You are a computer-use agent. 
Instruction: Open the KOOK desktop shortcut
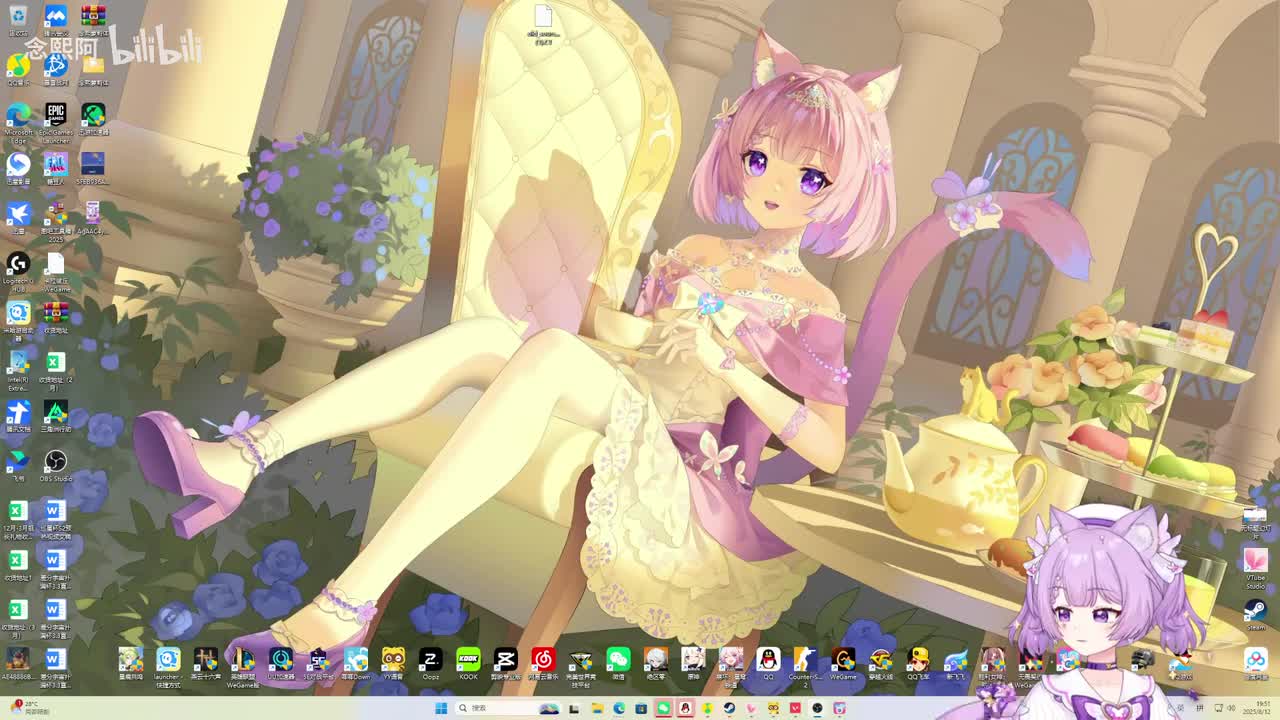(468, 665)
